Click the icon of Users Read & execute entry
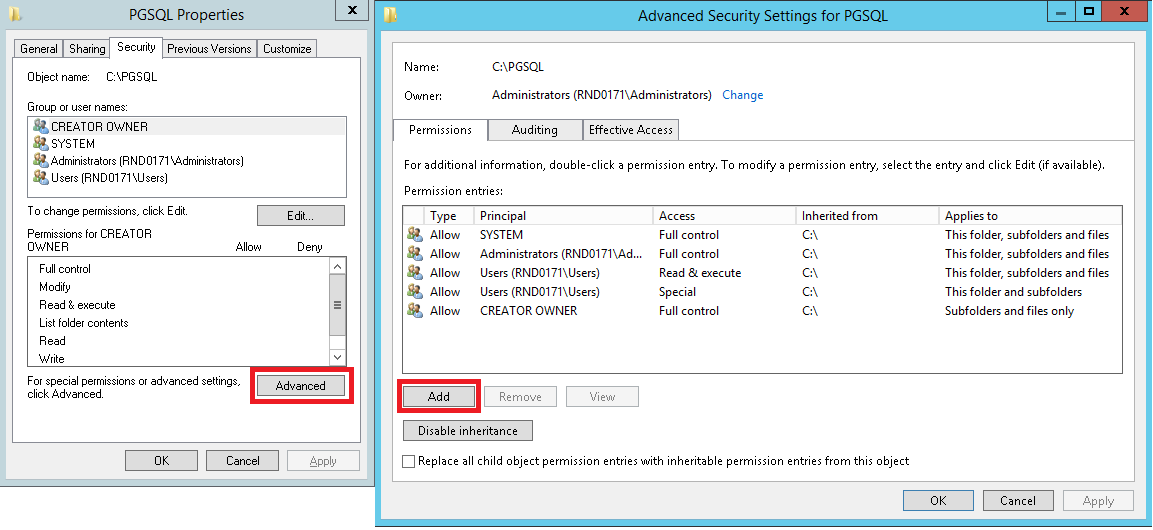The height and width of the screenshot is (530, 1153). pos(414,273)
